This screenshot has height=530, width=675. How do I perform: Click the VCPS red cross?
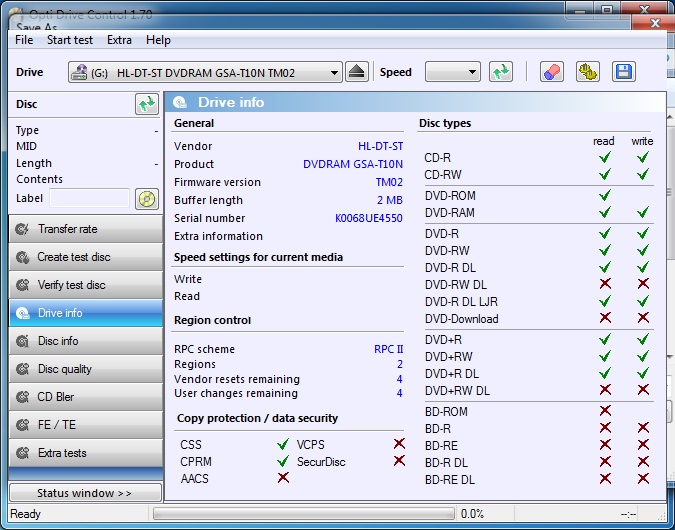399,443
